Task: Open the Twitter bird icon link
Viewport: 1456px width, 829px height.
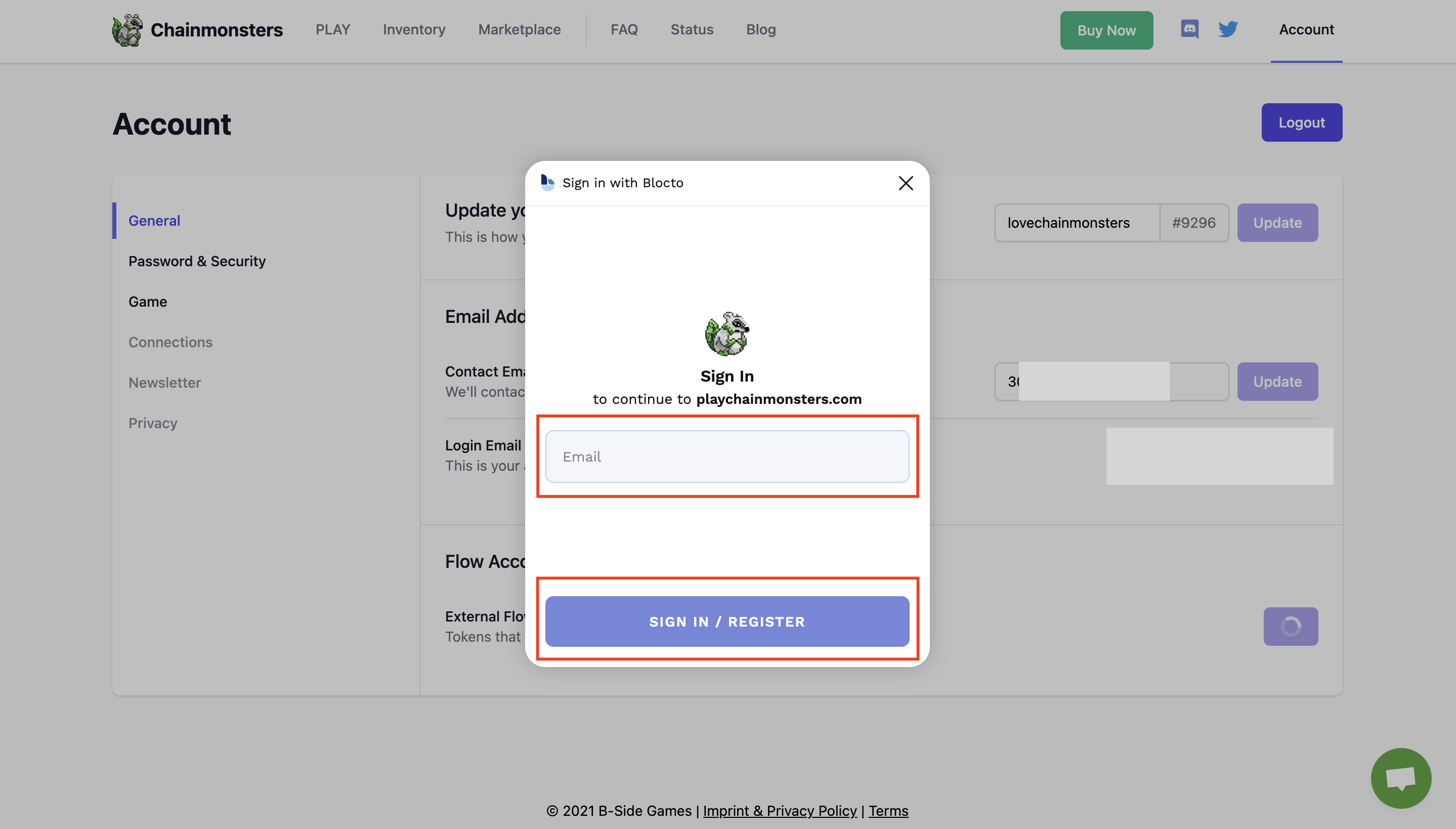Action: point(1228,29)
